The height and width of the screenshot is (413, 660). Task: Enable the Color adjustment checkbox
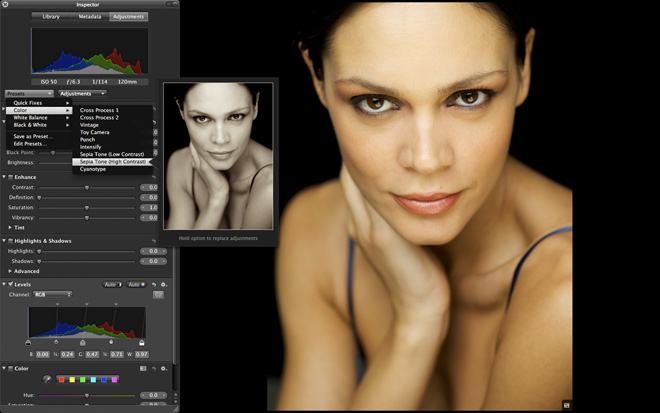click(11, 368)
